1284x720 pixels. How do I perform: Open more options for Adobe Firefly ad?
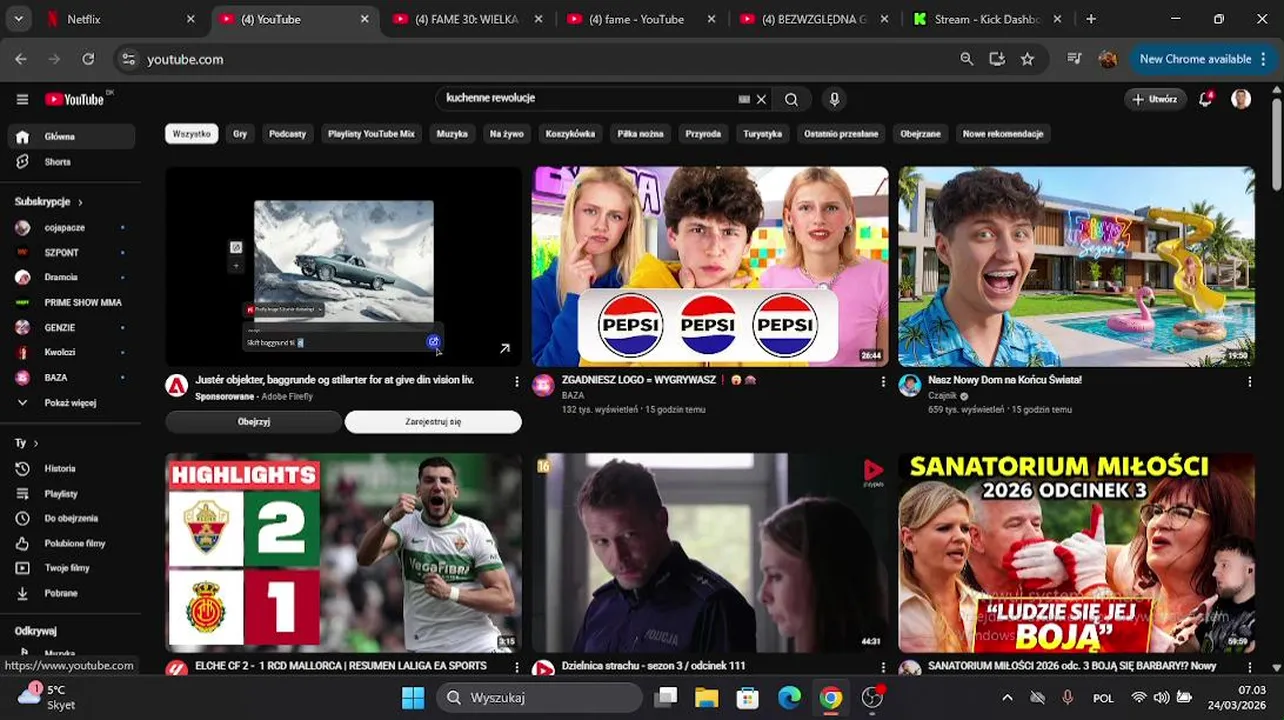pyautogui.click(x=517, y=381)
